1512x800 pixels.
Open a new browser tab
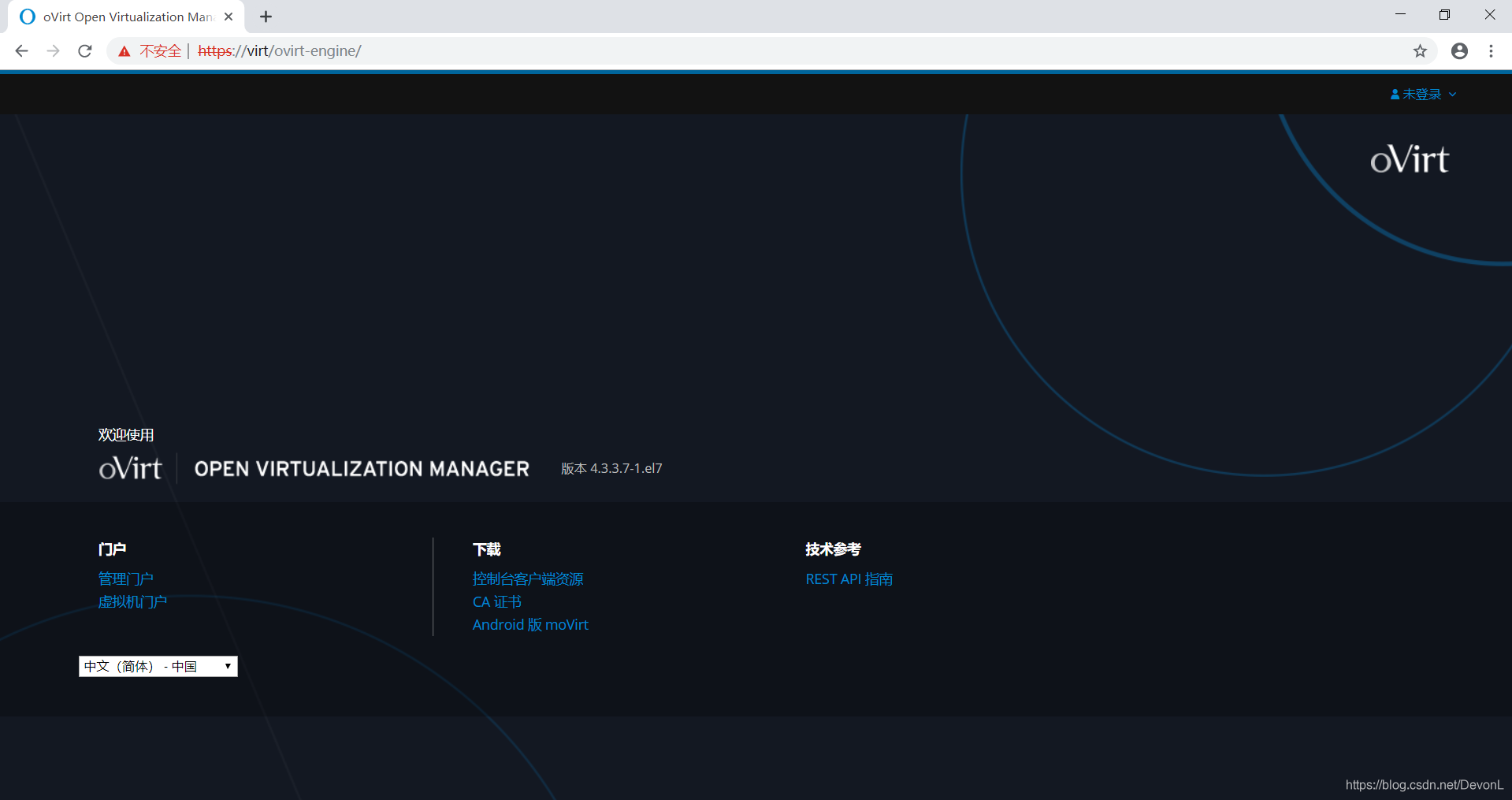click(x=266, y=17)
